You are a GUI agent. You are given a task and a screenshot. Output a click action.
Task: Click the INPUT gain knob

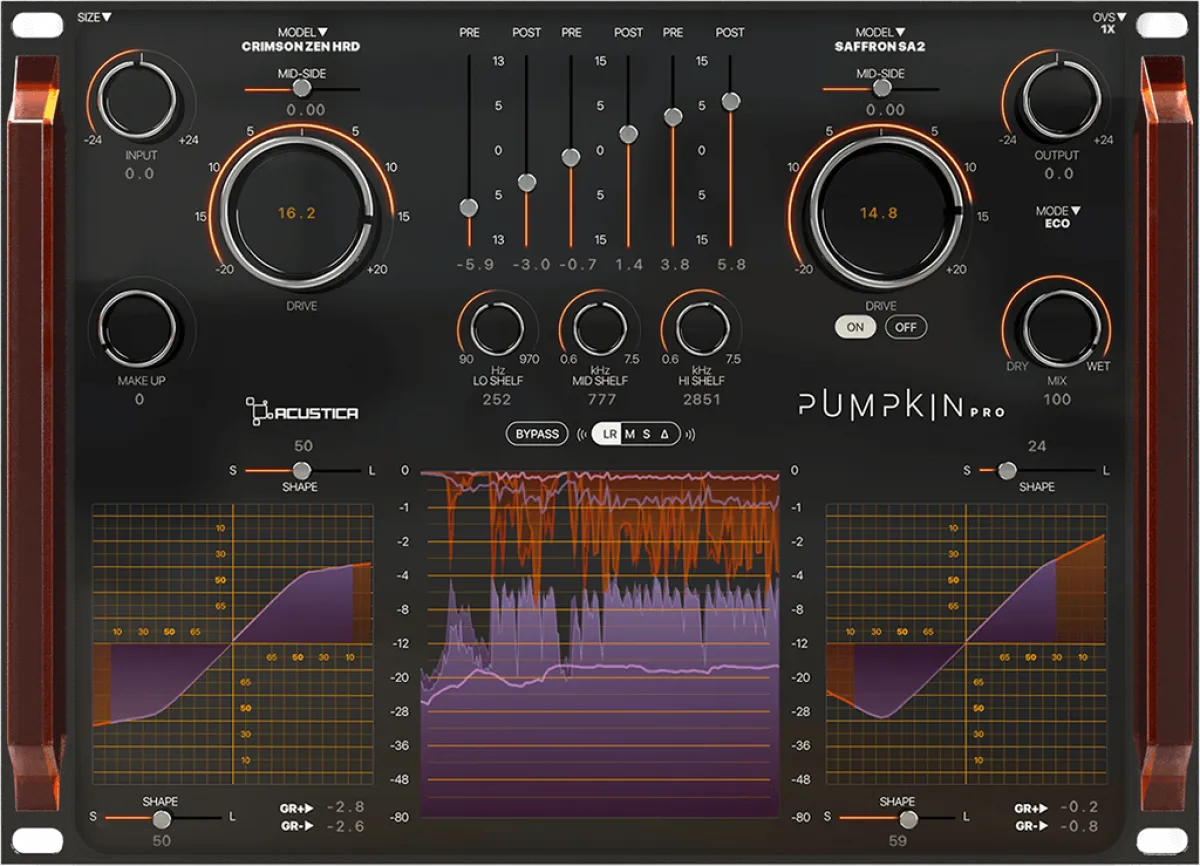(139, 99)
